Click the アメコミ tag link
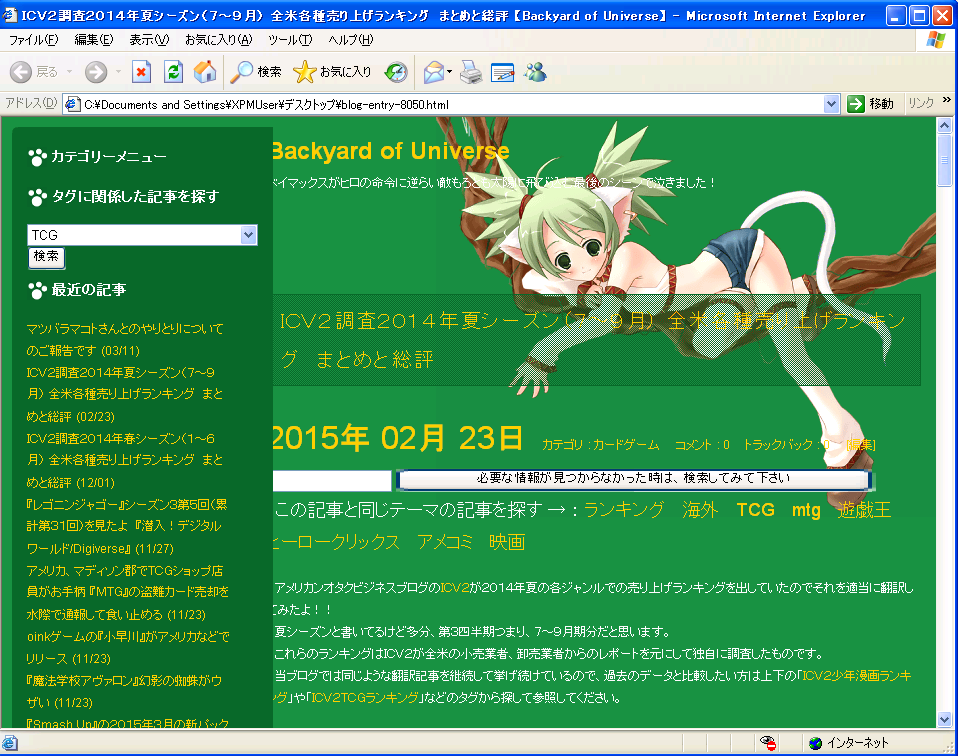The image size is (958, 756). [445, 542]
